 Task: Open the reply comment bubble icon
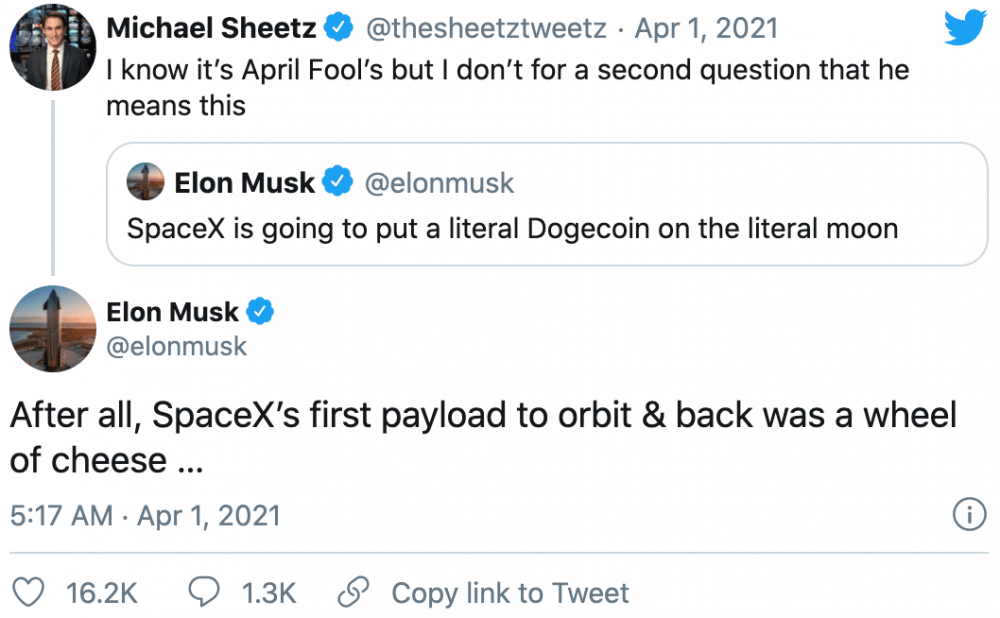[x=206, y=592]
